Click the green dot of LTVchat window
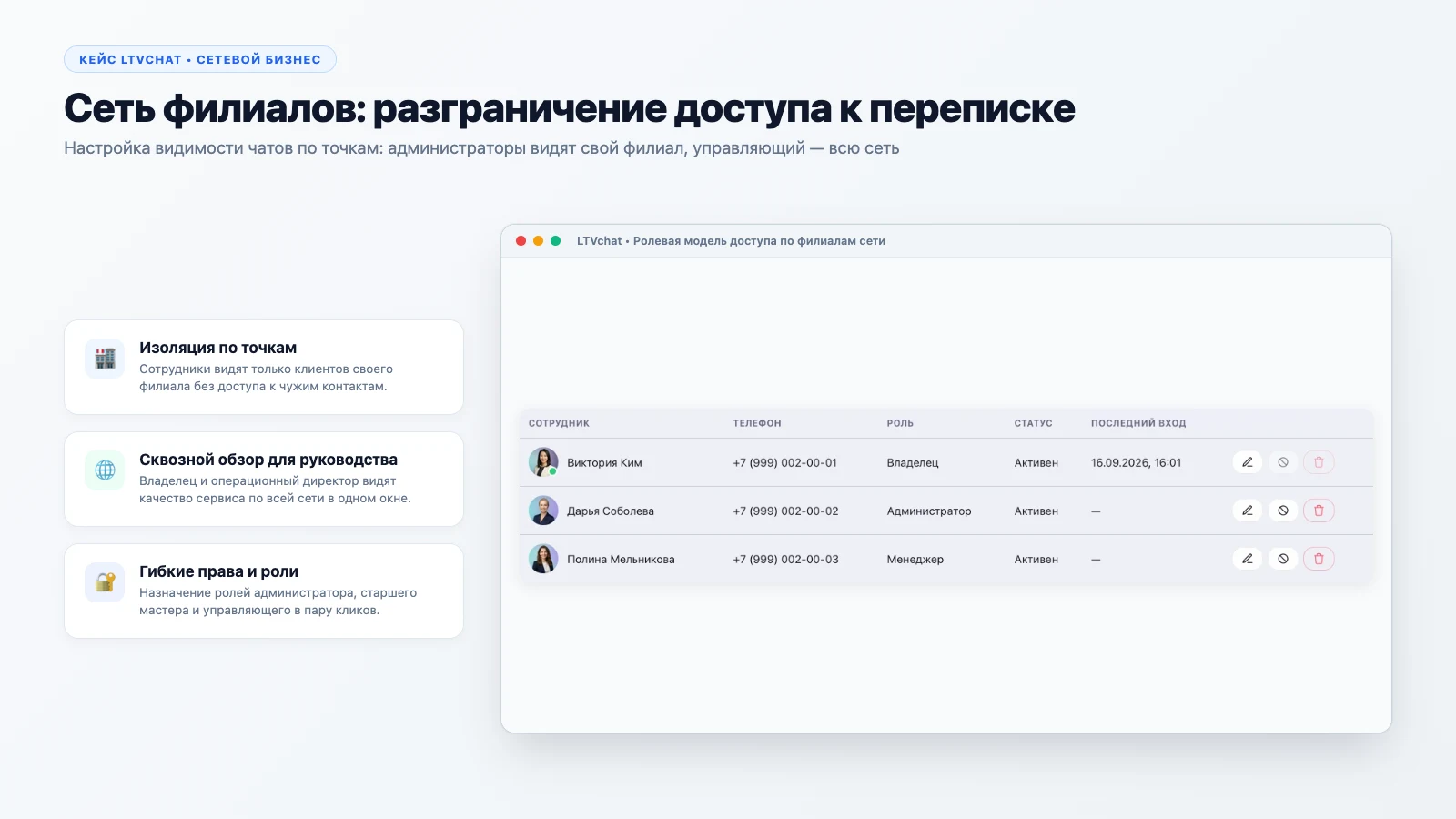Screen dimensions: 1456x819 click(555, 241)
